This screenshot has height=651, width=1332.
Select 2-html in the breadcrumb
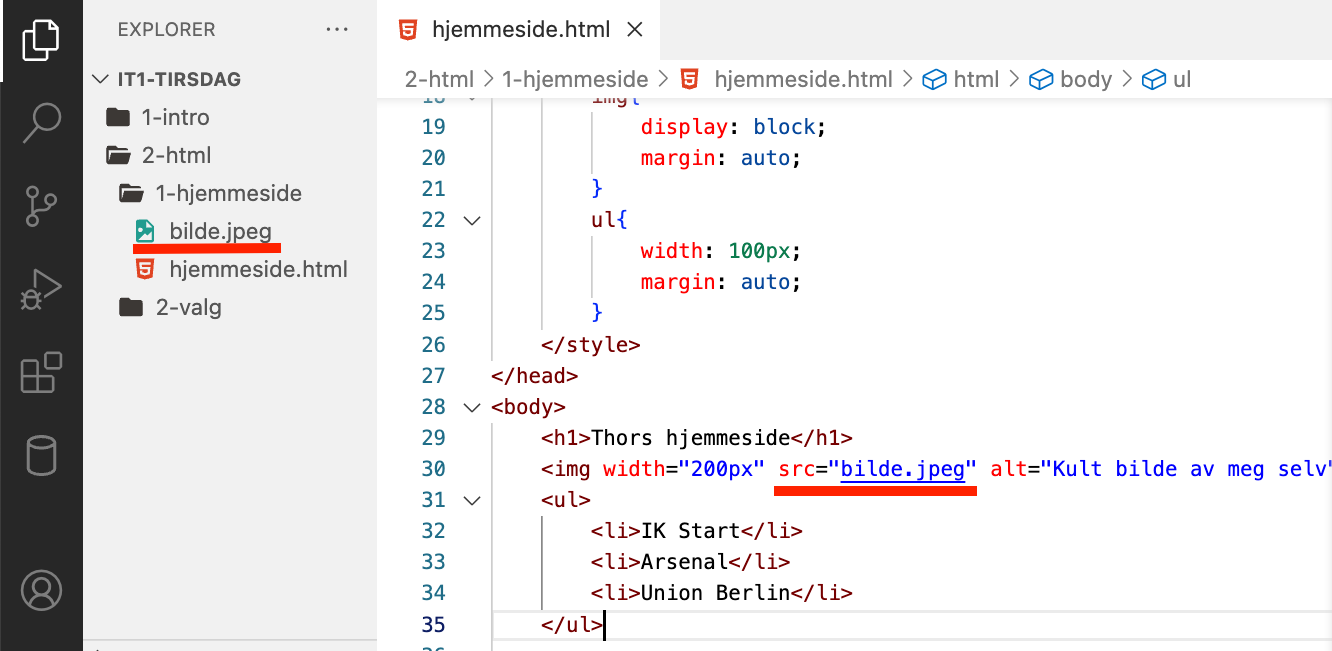pos(440,79)
